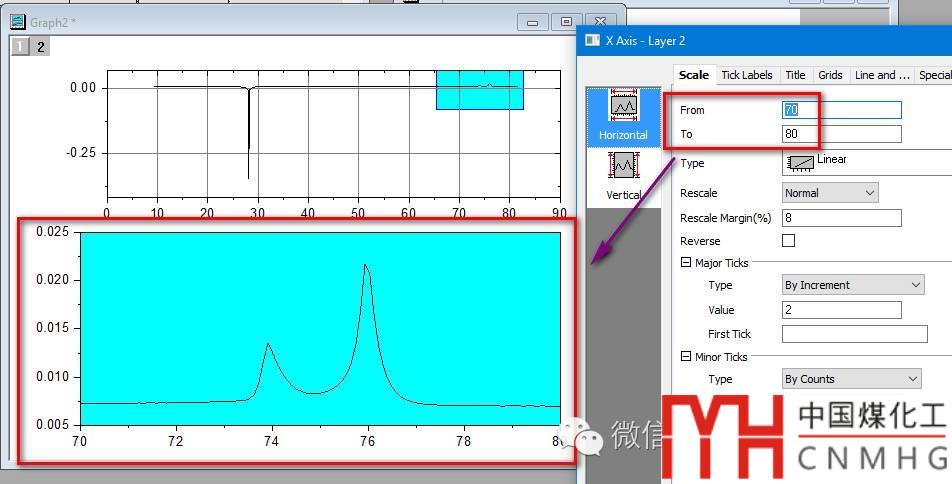Open the Scale tab

point(693,75)
